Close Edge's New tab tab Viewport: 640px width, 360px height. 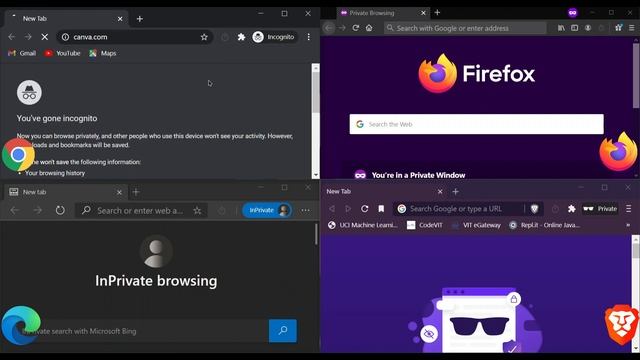(x=119, y=192)
